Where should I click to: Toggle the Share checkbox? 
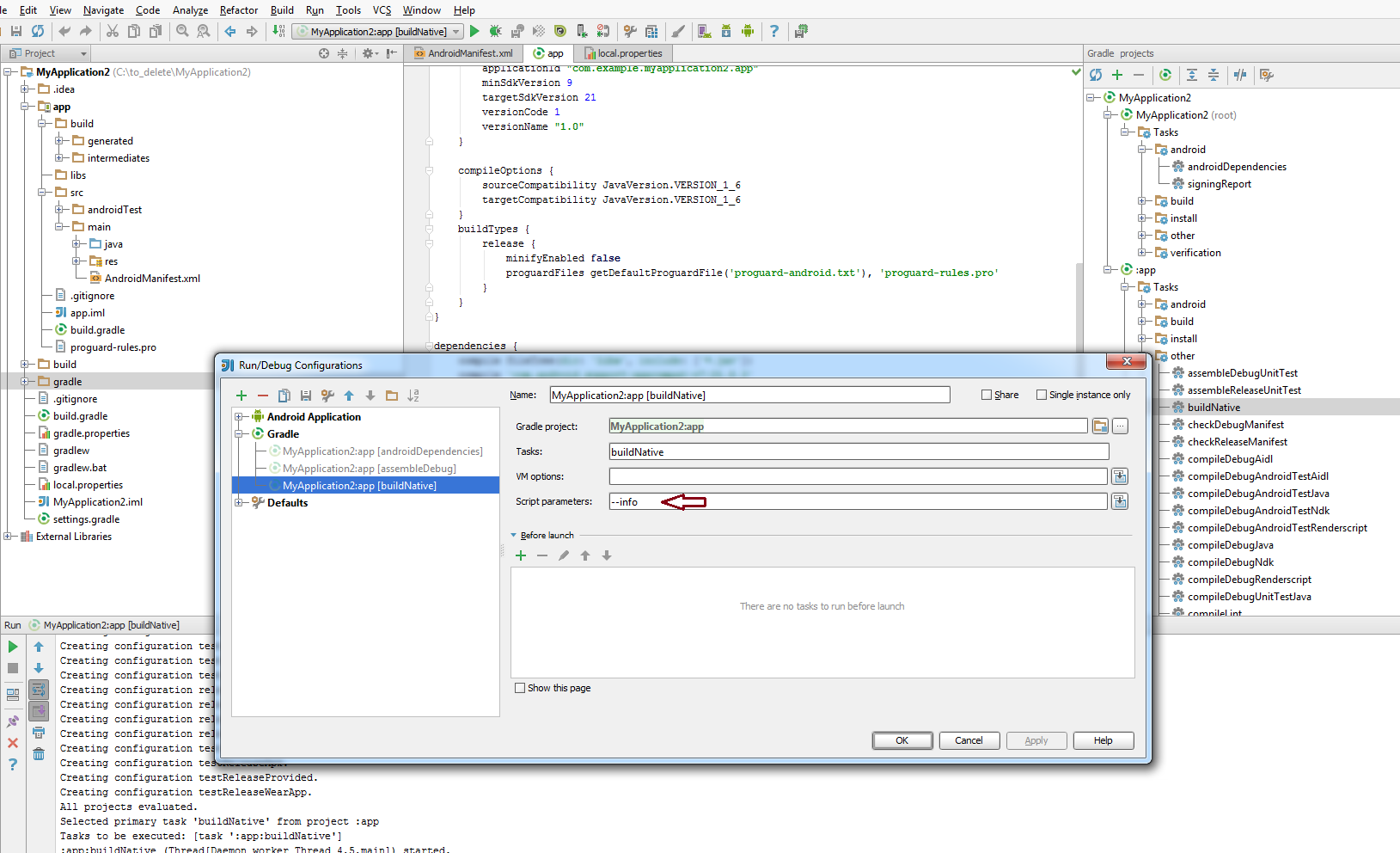click(987, 395)
